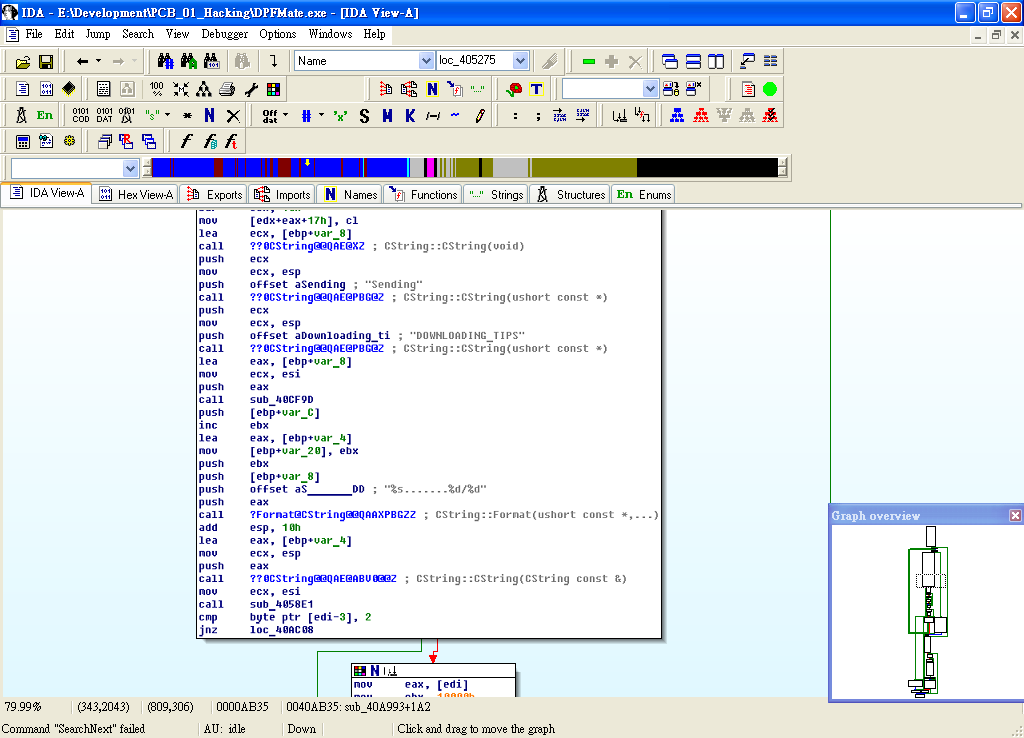This screenshot has width=1024, height=738.
Task: Open the color palette grid icon
Action: tap(274, 89)
